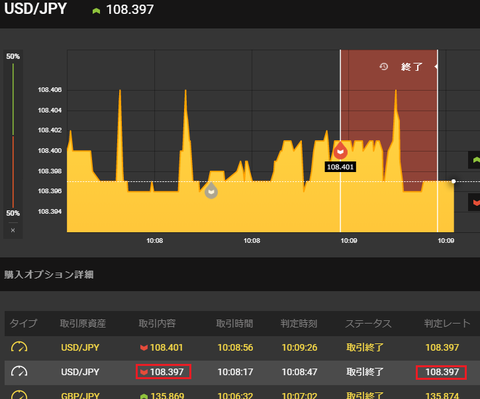Click the 判定レート column header
This screenshot has height=399, width=480.
tap(447, 323)
